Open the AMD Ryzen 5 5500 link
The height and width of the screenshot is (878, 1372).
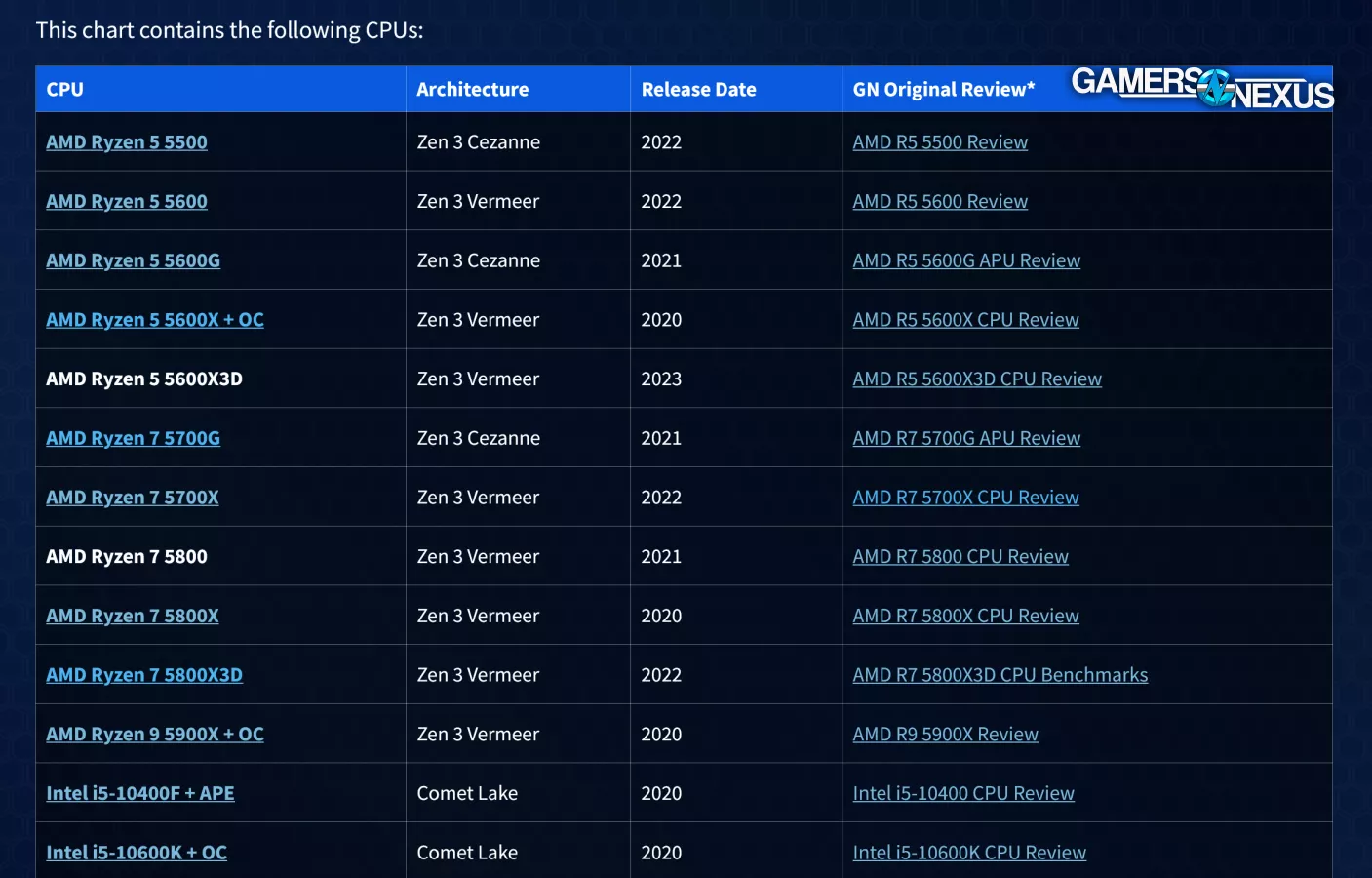pos(127,142)
